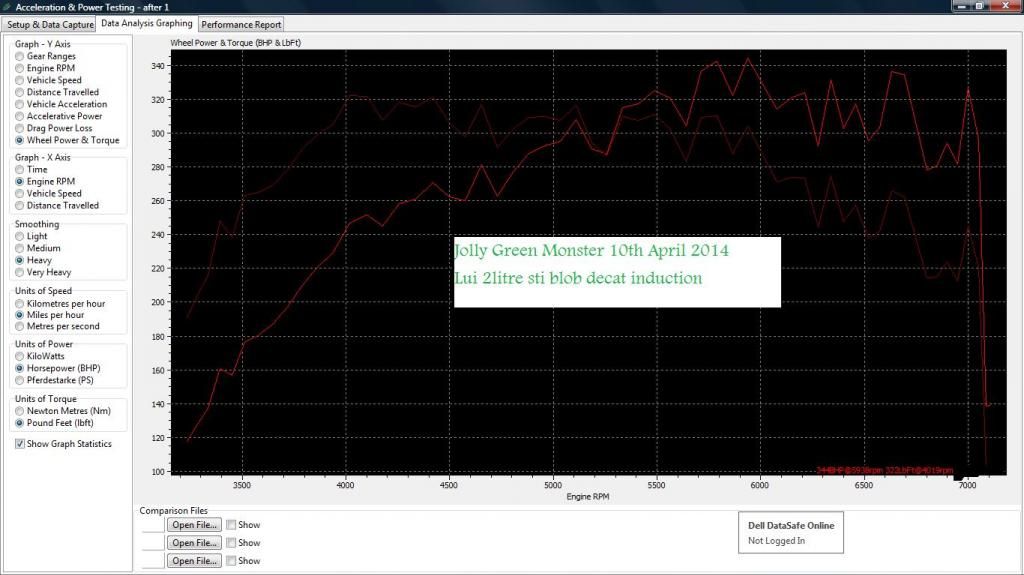Click the Dell DataSafe Online notification

click(x=790, y=532)
